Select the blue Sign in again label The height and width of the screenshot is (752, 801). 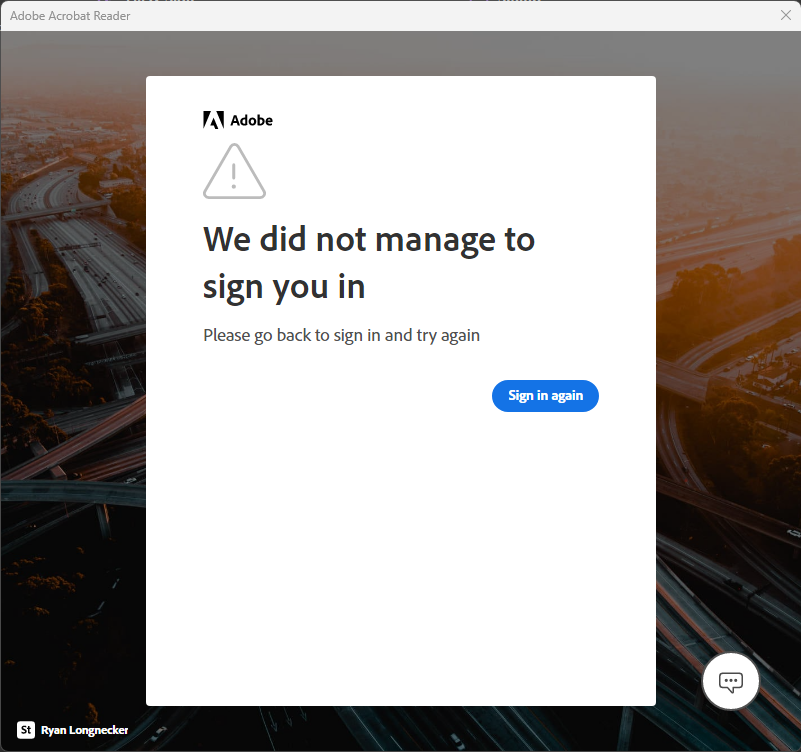pos(545,396)
